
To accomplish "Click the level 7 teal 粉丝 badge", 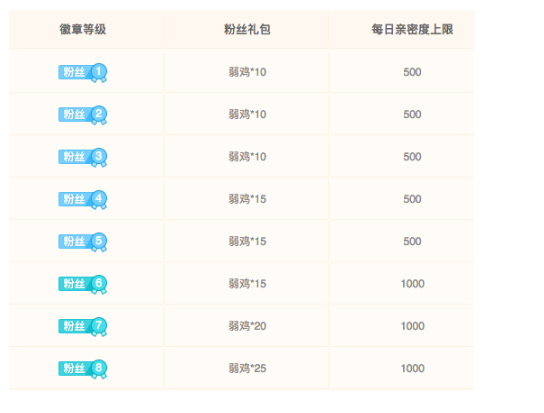I will coord(83,327).
